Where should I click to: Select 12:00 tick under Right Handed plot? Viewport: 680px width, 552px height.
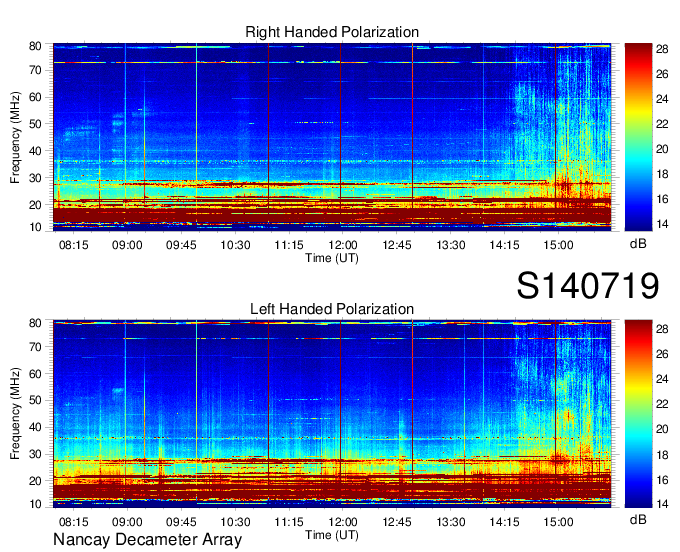[x=343, y=245]
